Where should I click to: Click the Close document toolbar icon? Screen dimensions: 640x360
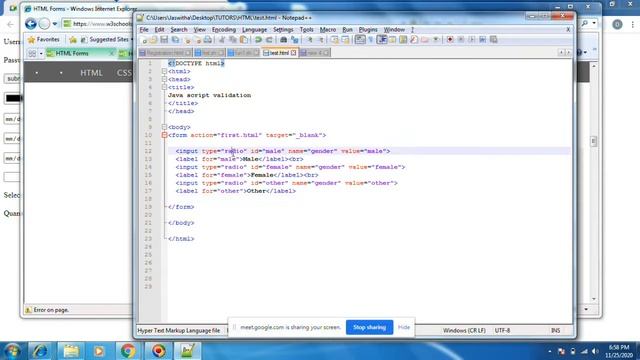pyautogui.click(x=187, y=40)
